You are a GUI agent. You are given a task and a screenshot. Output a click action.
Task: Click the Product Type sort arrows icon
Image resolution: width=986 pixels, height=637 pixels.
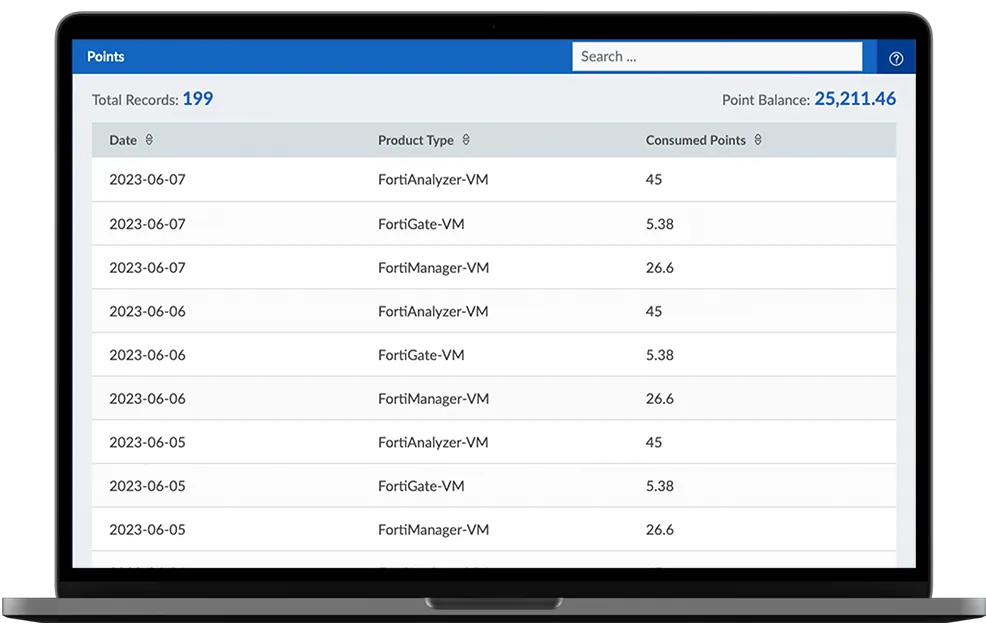(466, 140)
